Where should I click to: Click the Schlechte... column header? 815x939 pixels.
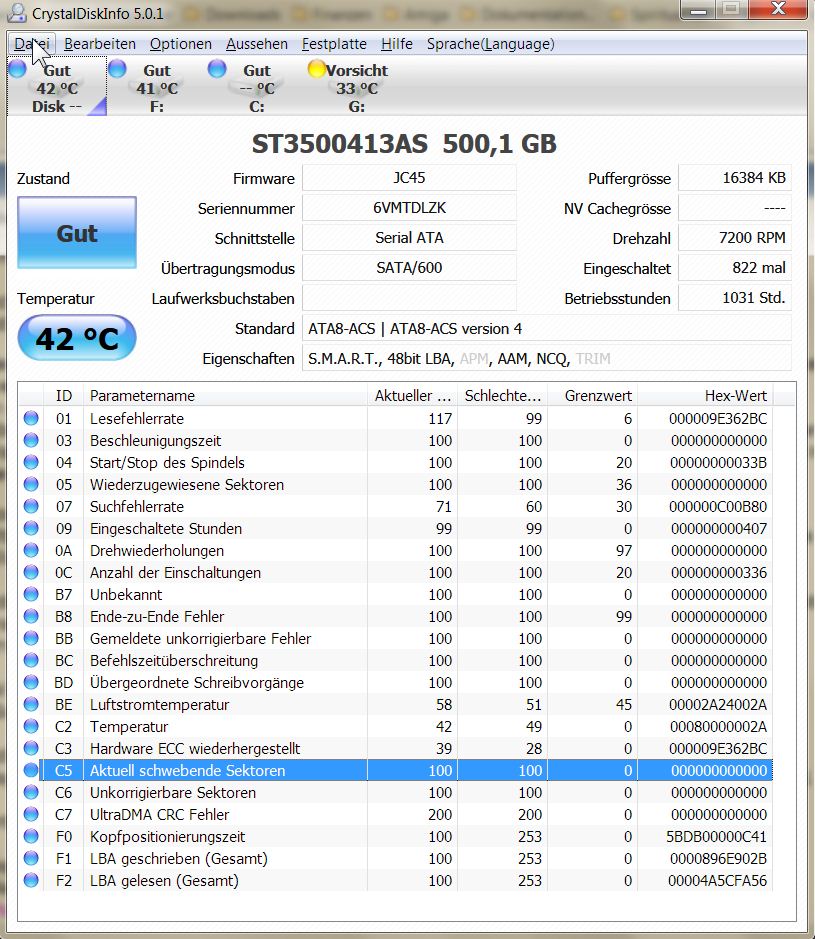pyautogui.click(x=502, y=395)
